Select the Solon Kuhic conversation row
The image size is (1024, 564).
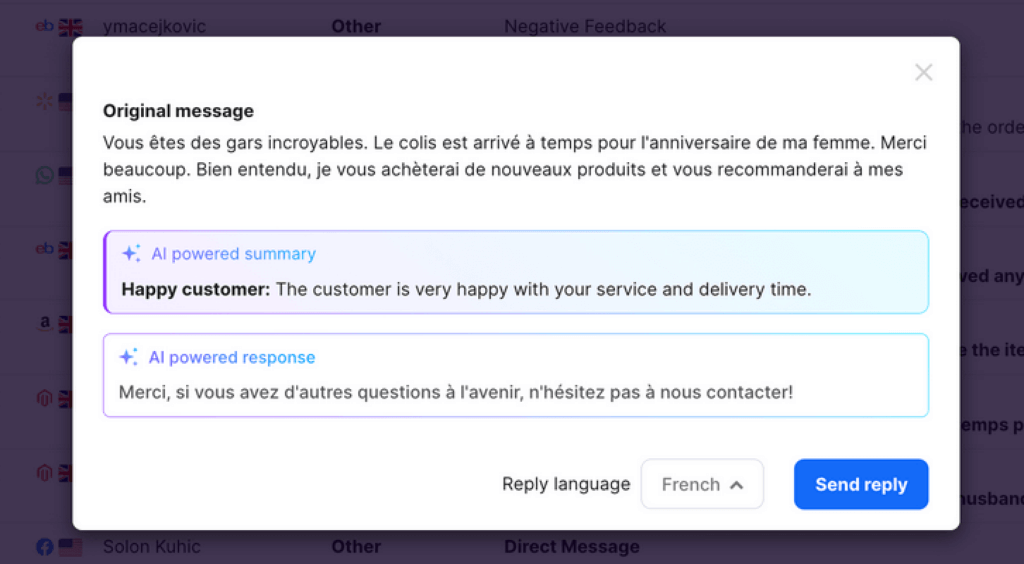[x=512, y=546]
